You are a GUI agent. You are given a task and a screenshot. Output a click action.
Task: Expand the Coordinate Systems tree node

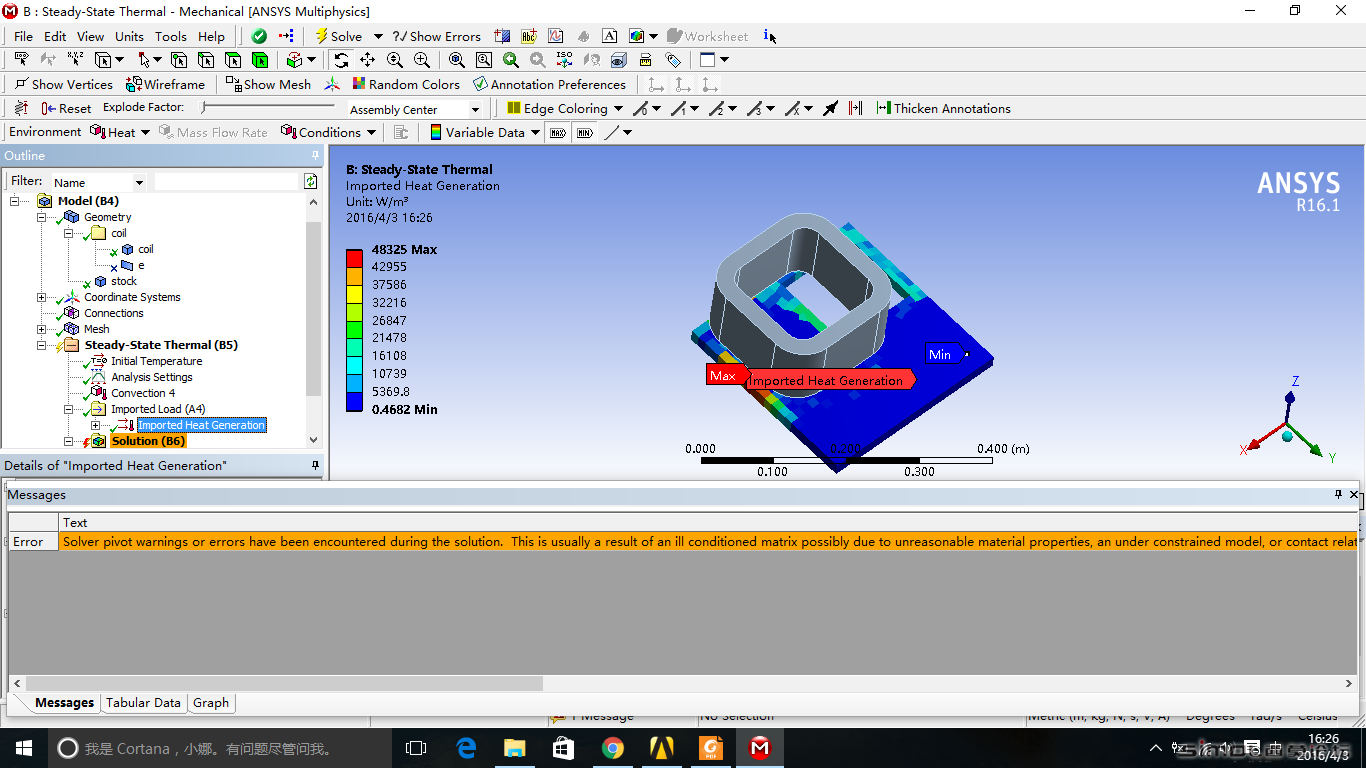(41, 297)
